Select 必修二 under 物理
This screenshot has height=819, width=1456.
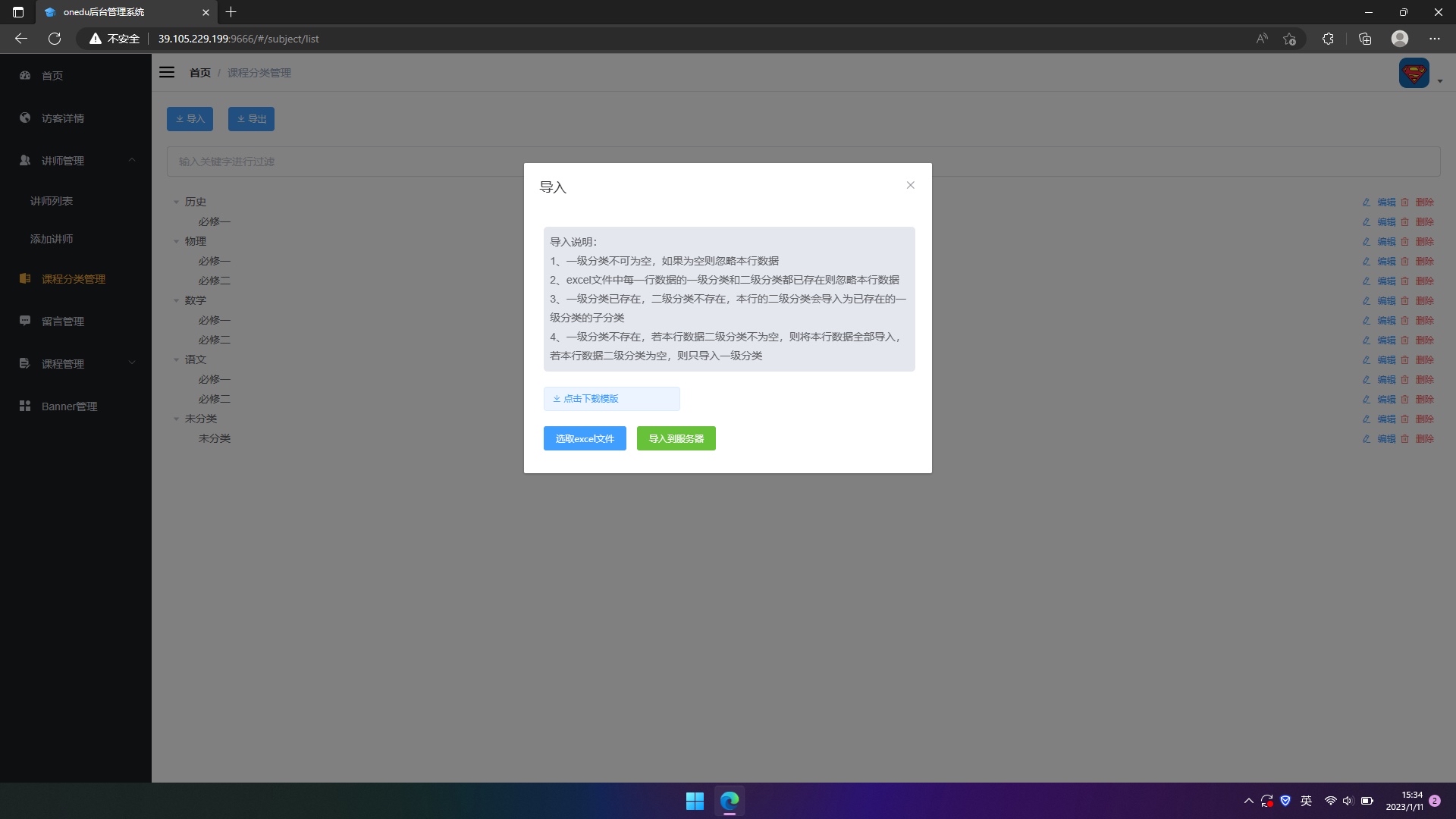[215, 281]
